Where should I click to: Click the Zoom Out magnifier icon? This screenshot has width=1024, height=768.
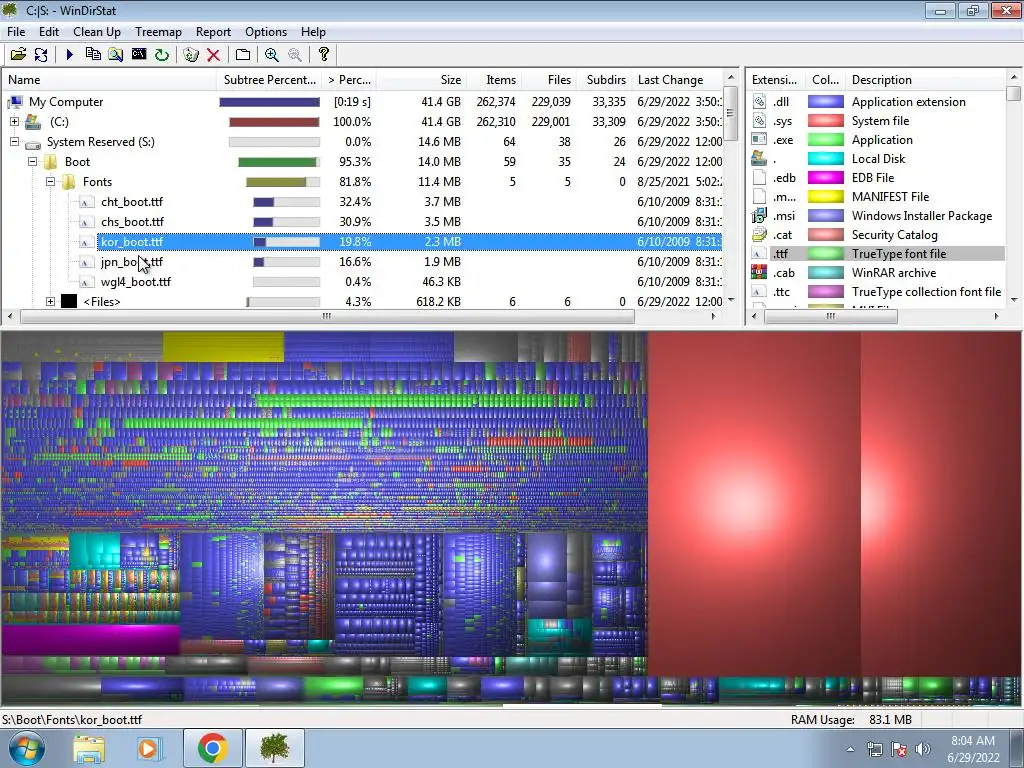point(295,55)
